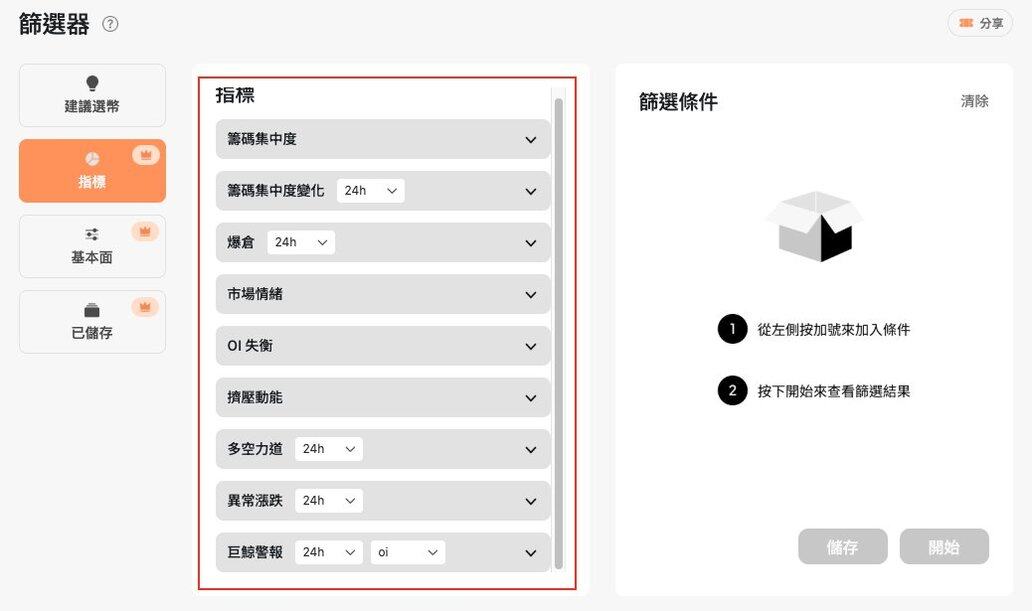Image resolution: width=1032 pixels, height=611 pixels.
Task: Click the lightbulb icon for 建議選幣
Action: (92, 84)
